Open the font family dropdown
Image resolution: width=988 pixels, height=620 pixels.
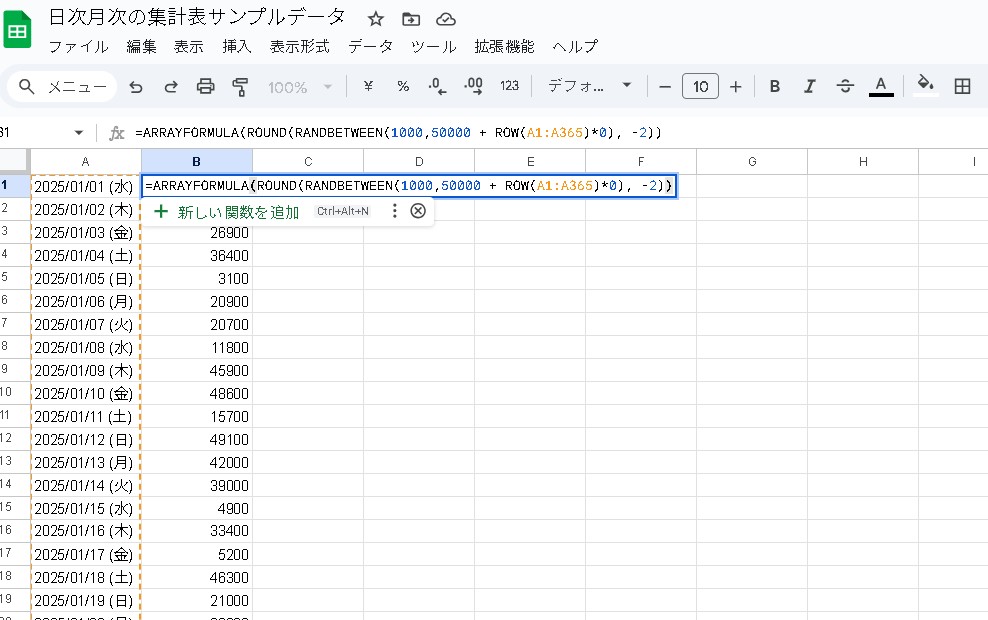585,87
